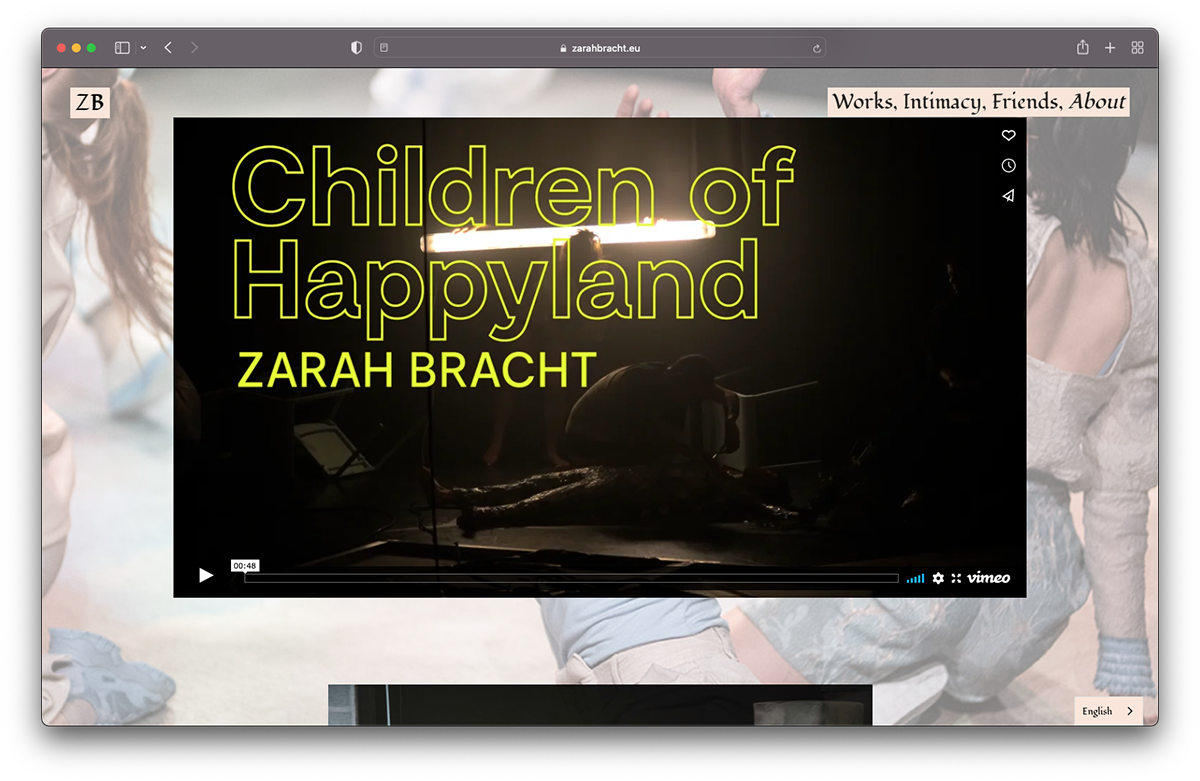Go forward to next page
Screen dimensions: 1200x781
tap(194, 47)
